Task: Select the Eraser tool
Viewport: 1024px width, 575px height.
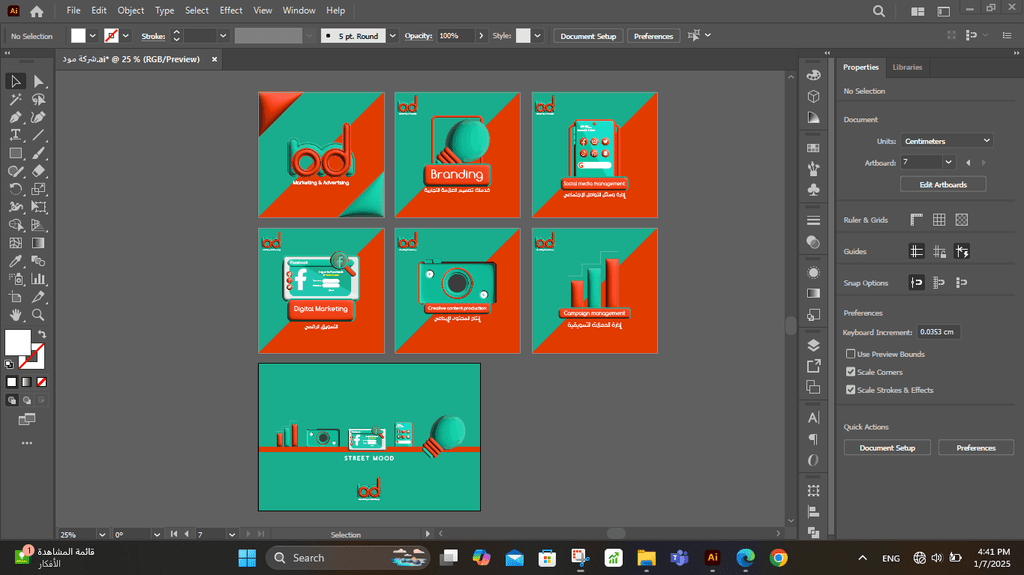Action: pyautogui.click(x=39, y=171)
